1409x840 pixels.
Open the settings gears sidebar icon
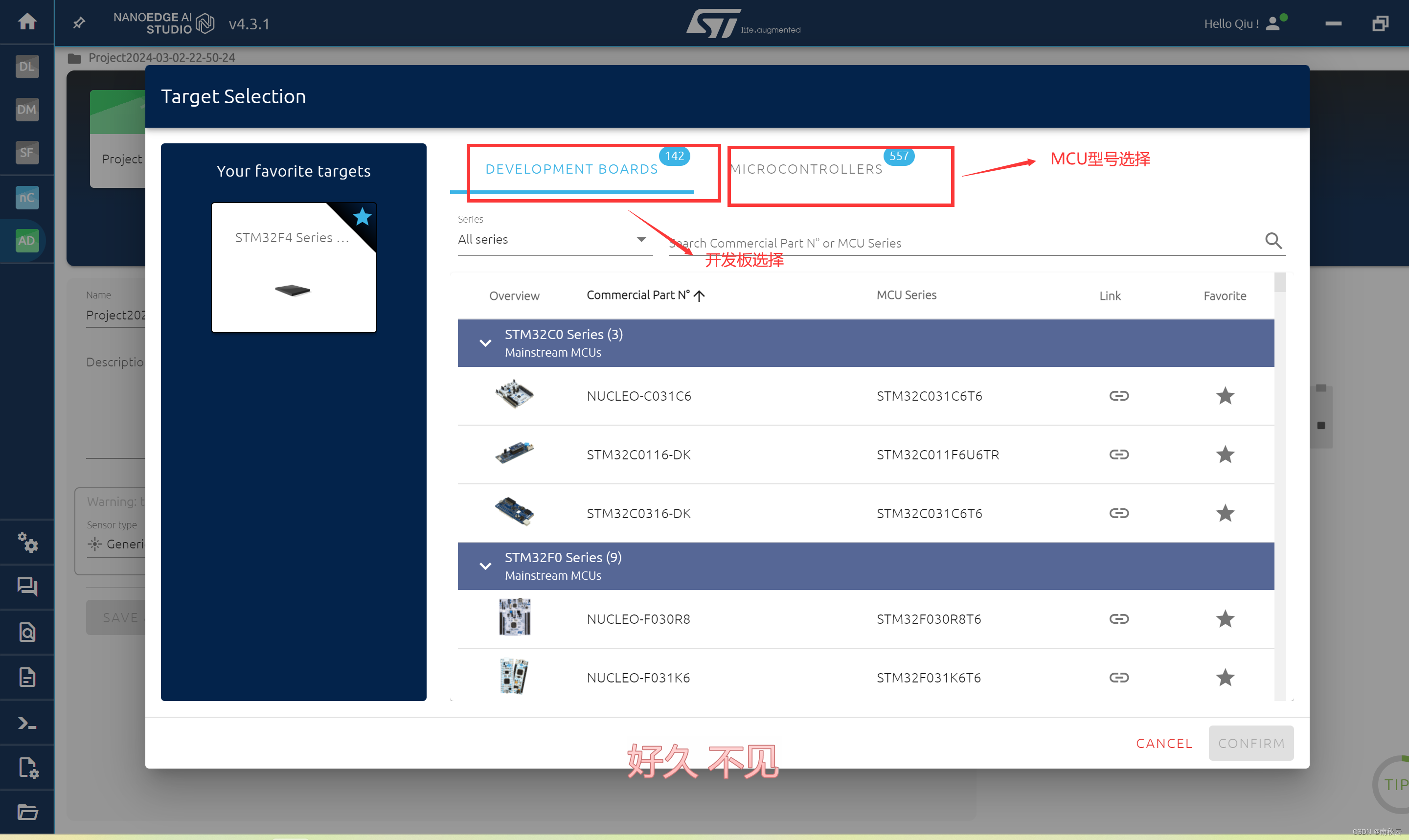[27, 542]
